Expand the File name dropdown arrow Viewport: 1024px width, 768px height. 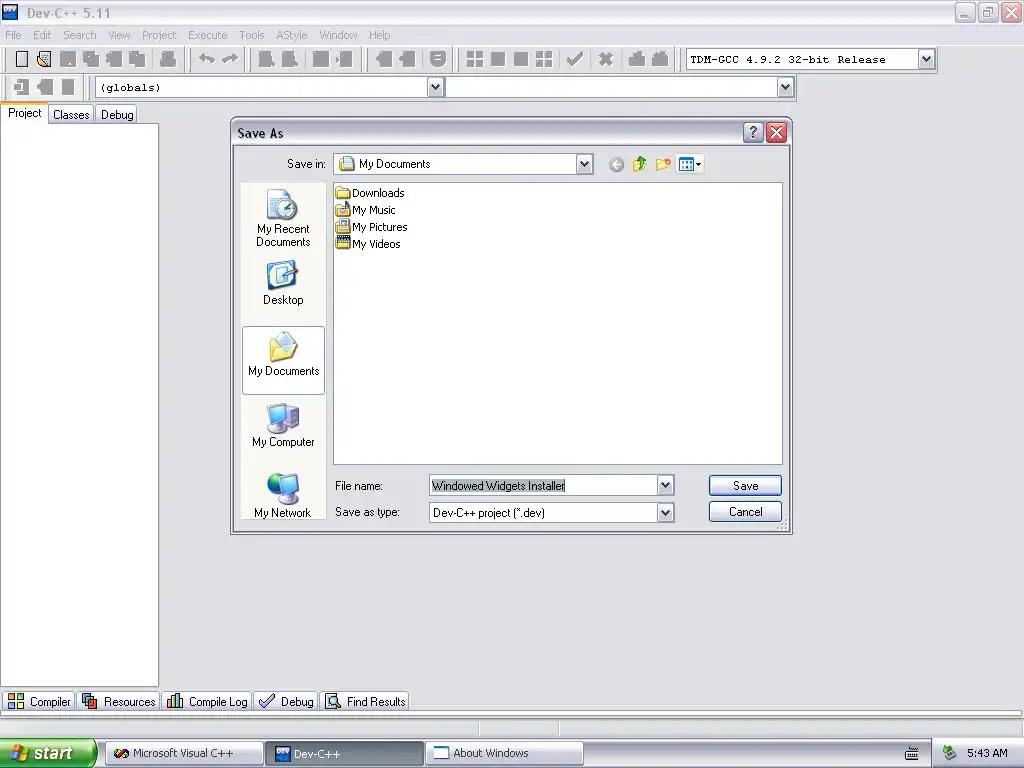click(x=665, y=485)
